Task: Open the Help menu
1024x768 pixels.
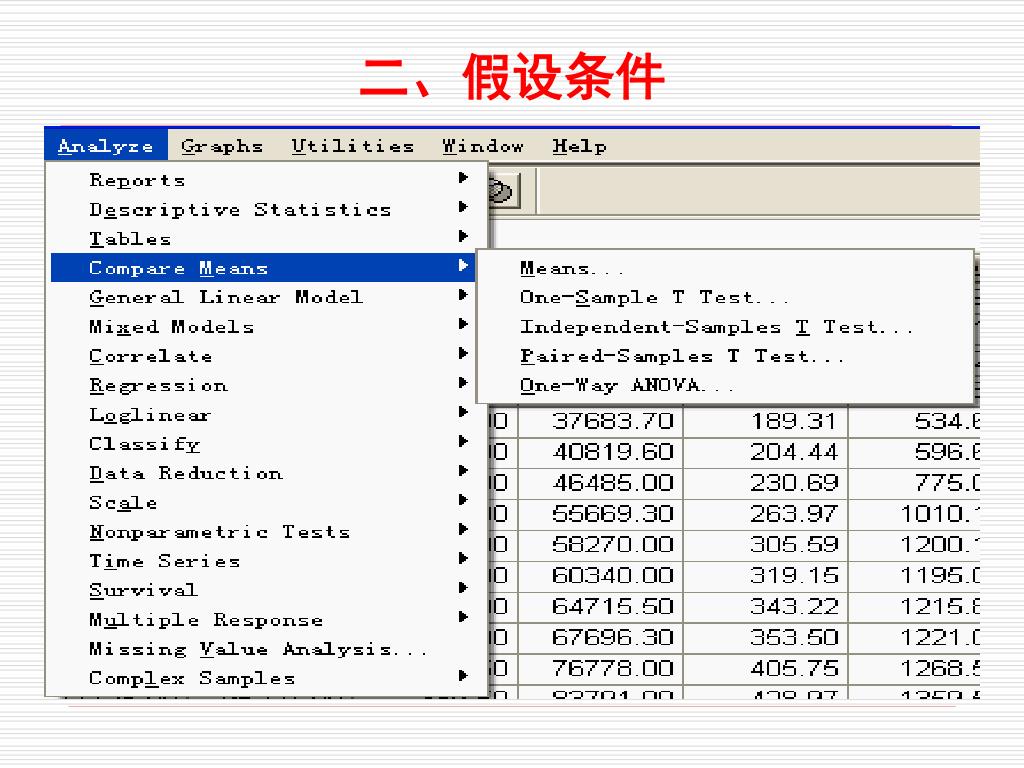Action: (579, 146)
